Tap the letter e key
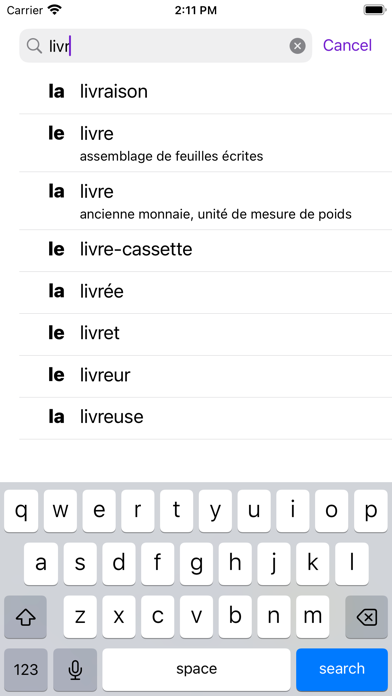 [x=99, y=511]
